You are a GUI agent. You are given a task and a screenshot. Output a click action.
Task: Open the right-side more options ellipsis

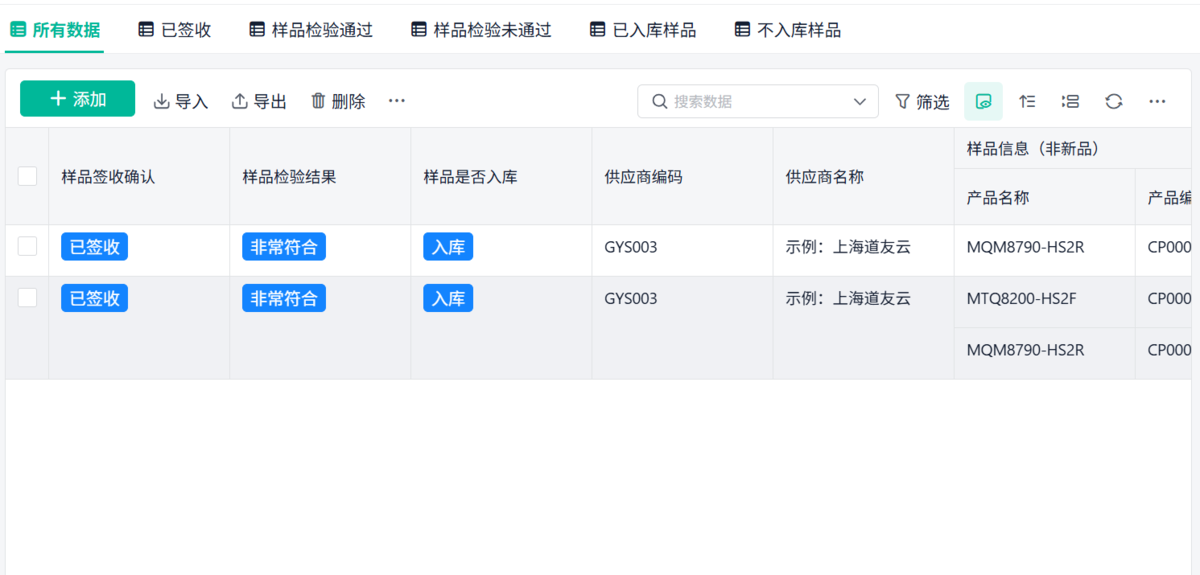coord(1157,101)
